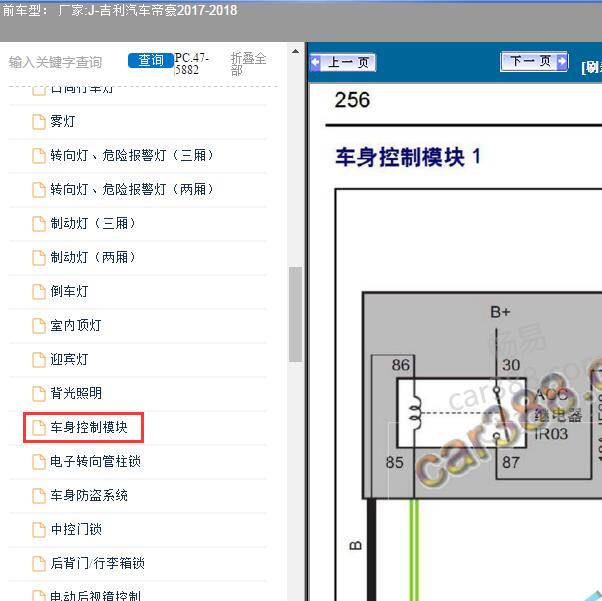
Task: Open the 室内顶灯 diagram entry
Action: tap(76, 326)
